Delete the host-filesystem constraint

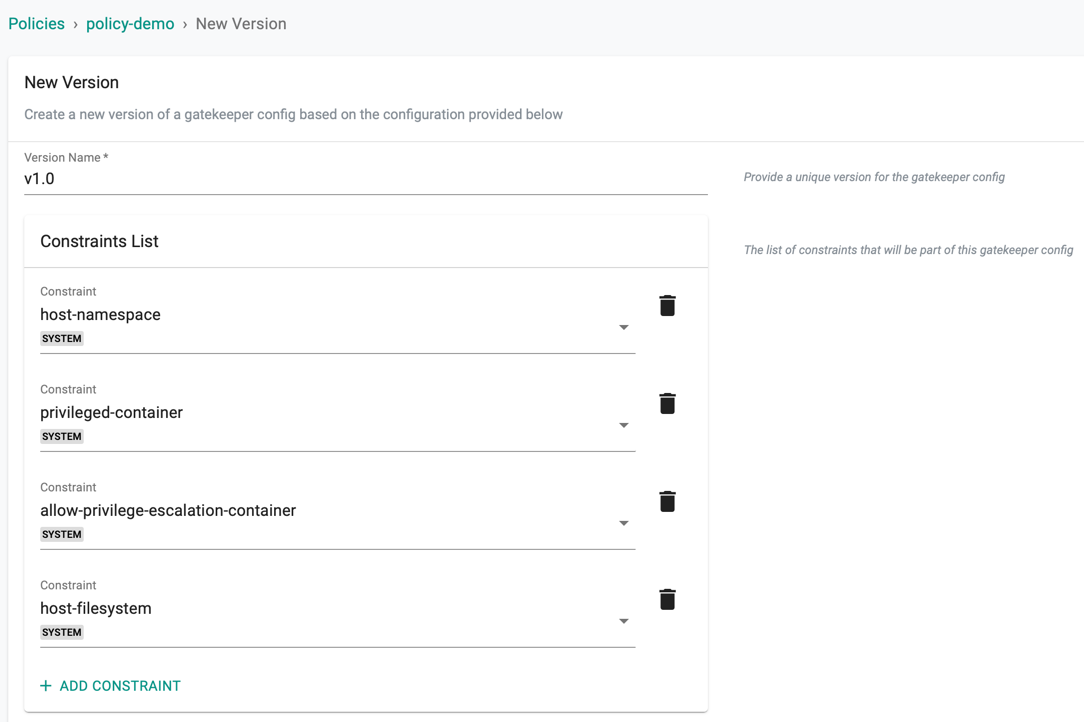click(667, 599)
